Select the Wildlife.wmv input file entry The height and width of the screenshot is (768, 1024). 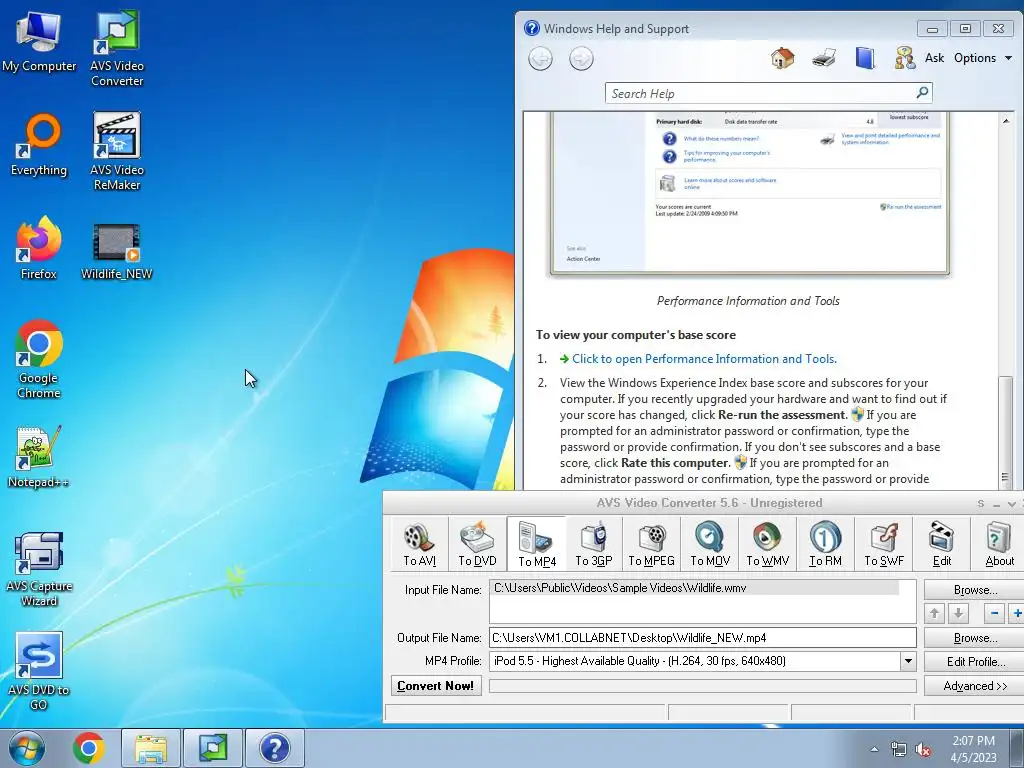click(x=695, y=588)
